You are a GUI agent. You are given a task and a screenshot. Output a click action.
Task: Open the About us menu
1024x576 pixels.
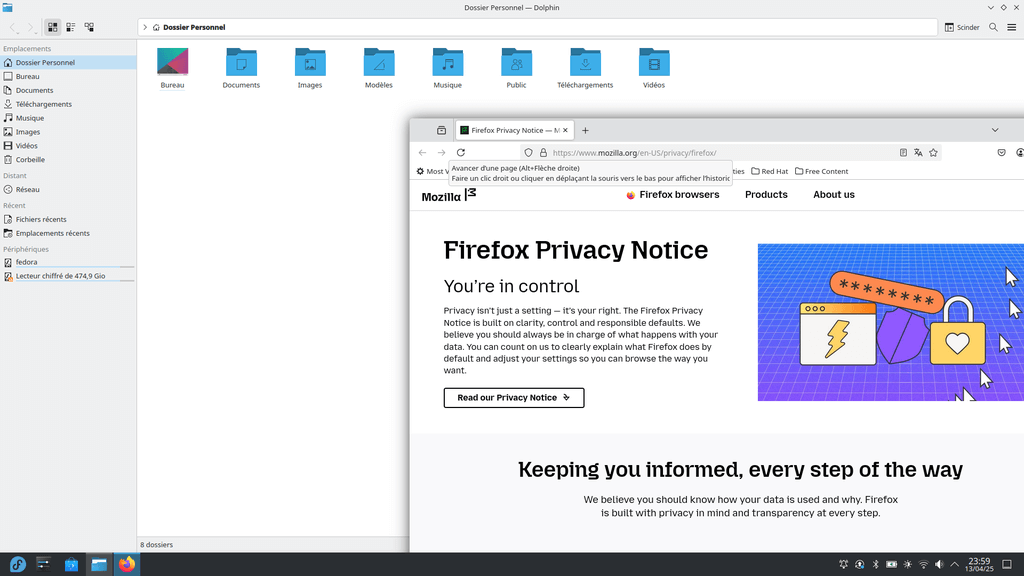click(x=834, y=195)
